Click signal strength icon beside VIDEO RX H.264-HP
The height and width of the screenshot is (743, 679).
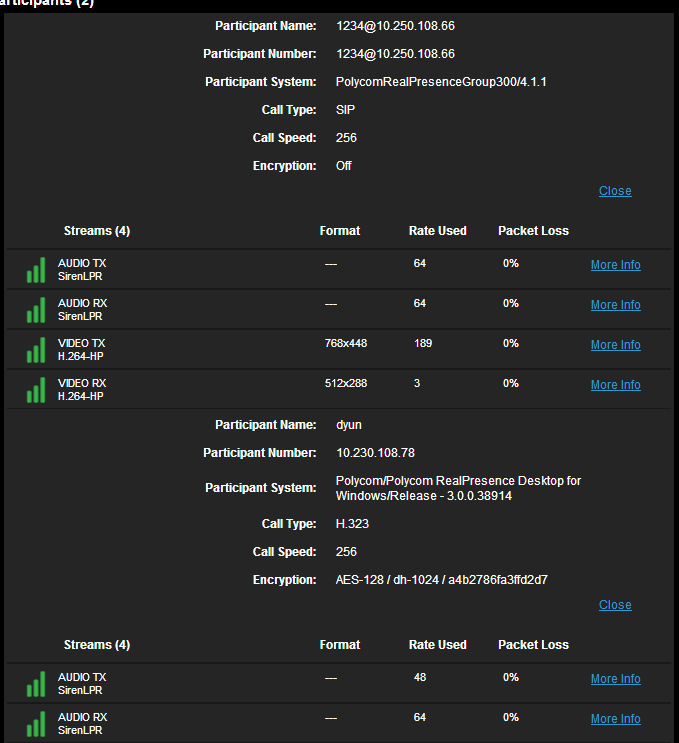tap(36, 390)
